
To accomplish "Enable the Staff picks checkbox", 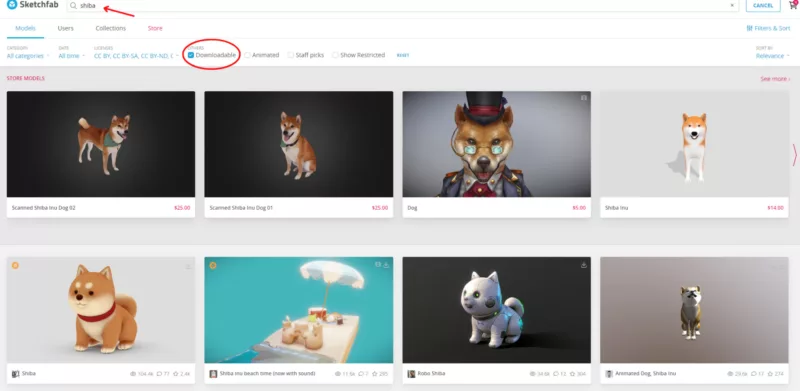I will pyautogui.click(x=291, y=55).
